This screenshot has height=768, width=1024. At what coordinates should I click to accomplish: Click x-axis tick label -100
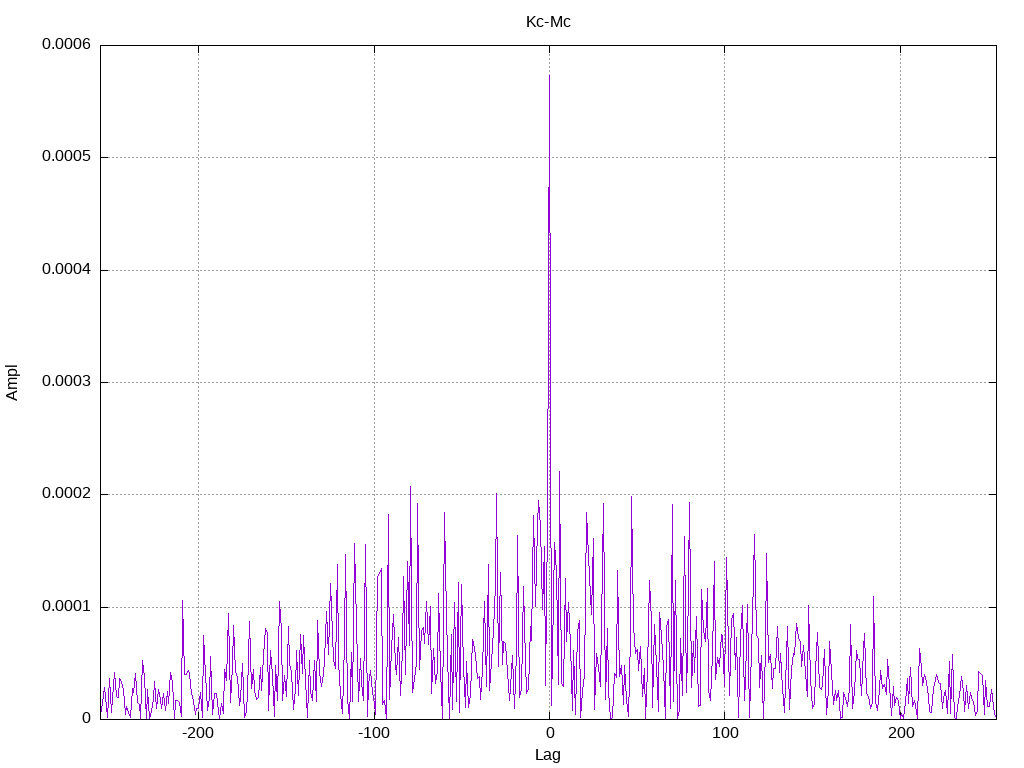pyautogui.click(x=374, y=733)
